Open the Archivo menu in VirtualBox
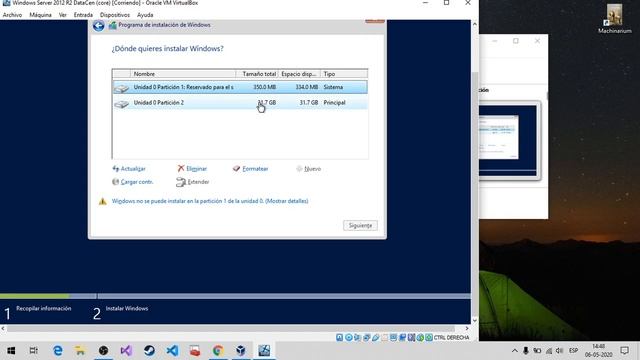The width and height of the screenshot is (640, 360). tap(12, 15)
